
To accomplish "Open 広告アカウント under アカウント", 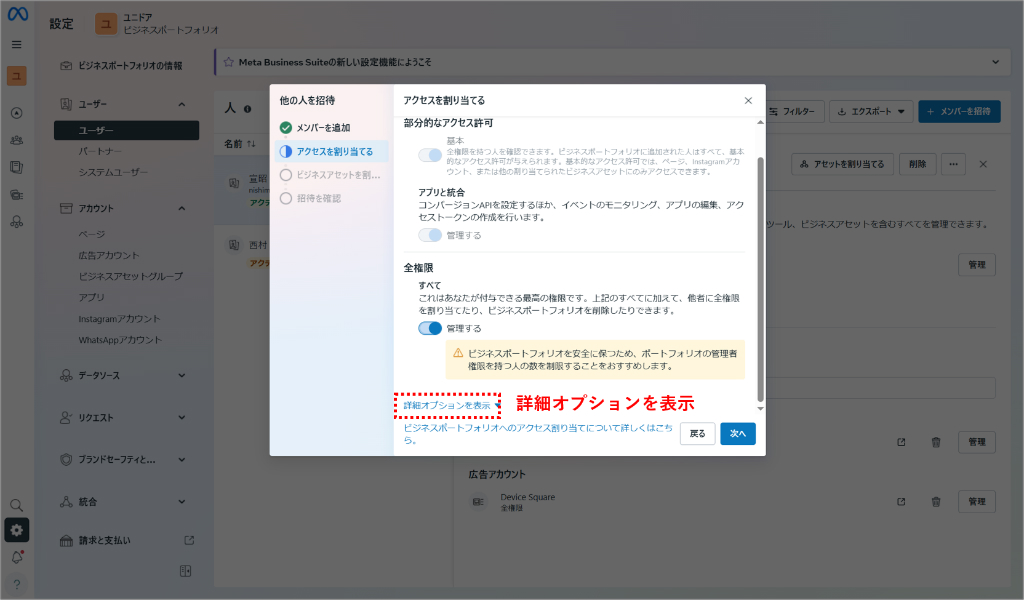I will coord(110,254).
